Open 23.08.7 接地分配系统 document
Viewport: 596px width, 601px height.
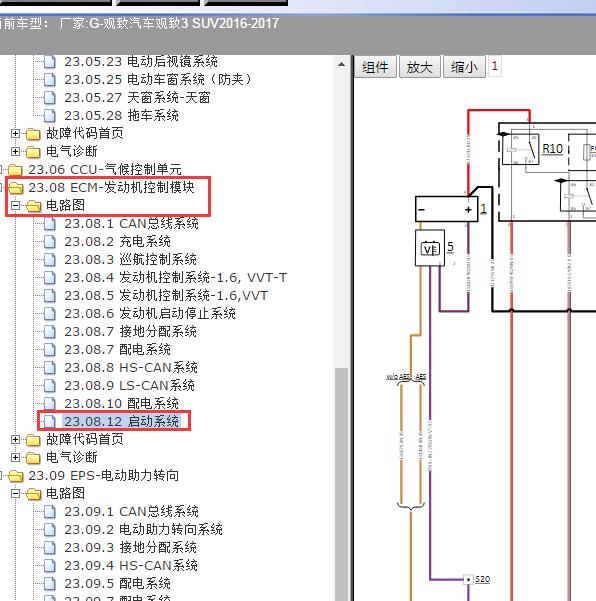(130, 332)
